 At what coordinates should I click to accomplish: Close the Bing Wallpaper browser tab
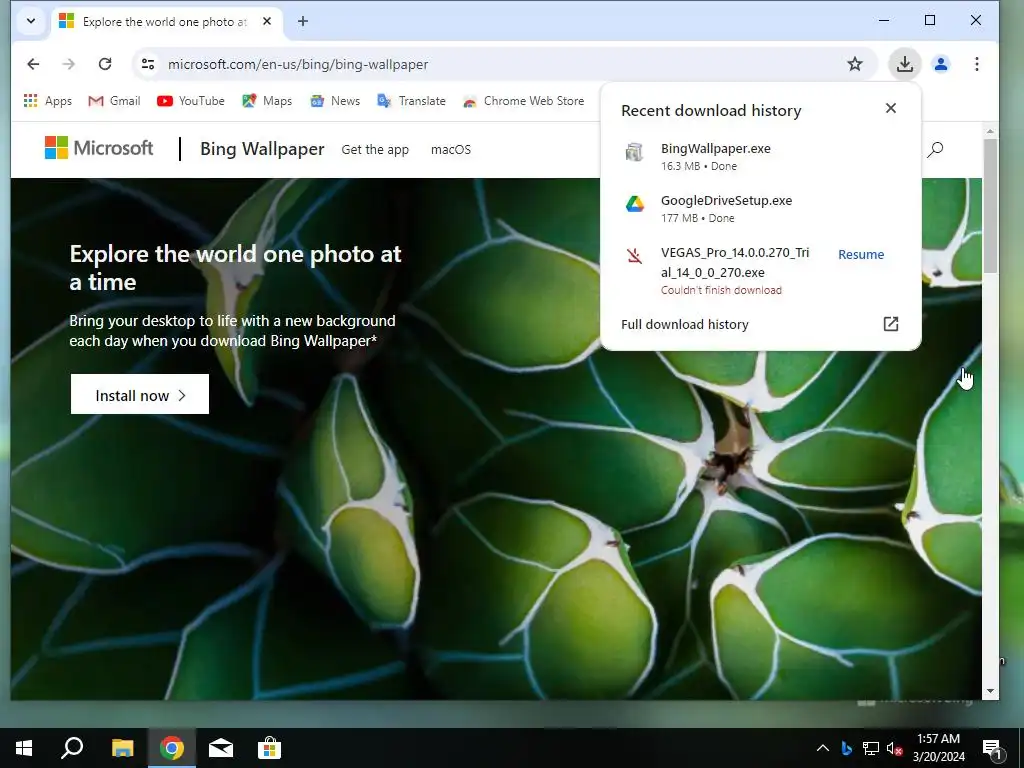point(266,22)
